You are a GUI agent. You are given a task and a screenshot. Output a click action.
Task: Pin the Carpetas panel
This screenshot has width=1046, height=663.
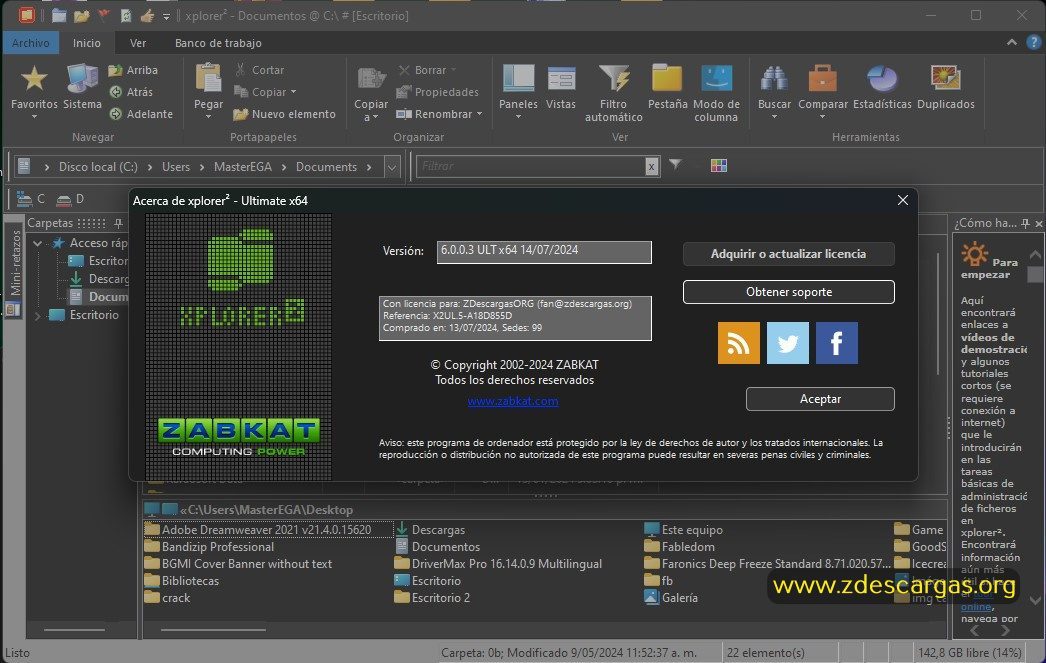pos(118,223)
